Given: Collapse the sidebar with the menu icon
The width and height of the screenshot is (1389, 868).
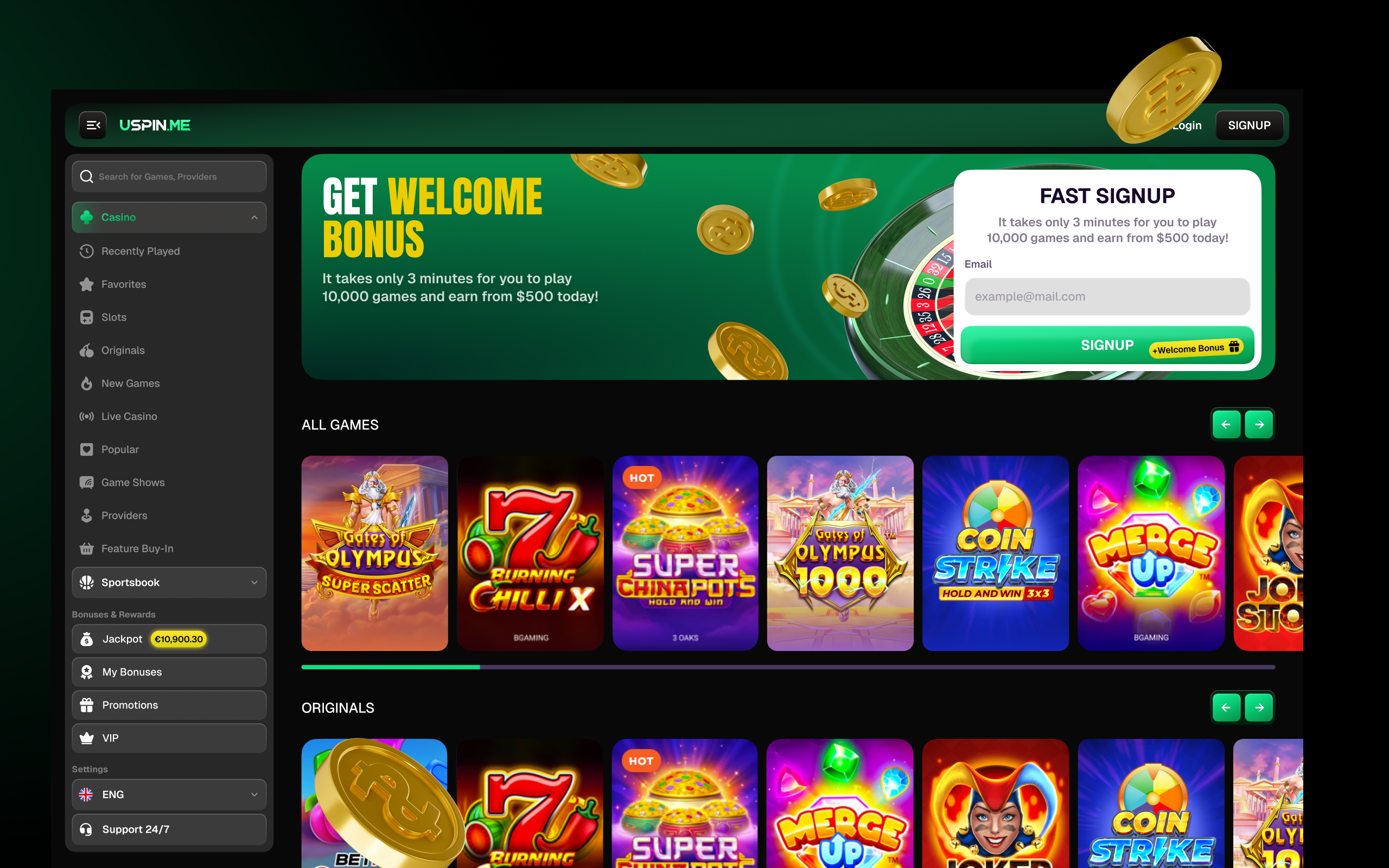Looking at the screenshot, I should (92, 125).
